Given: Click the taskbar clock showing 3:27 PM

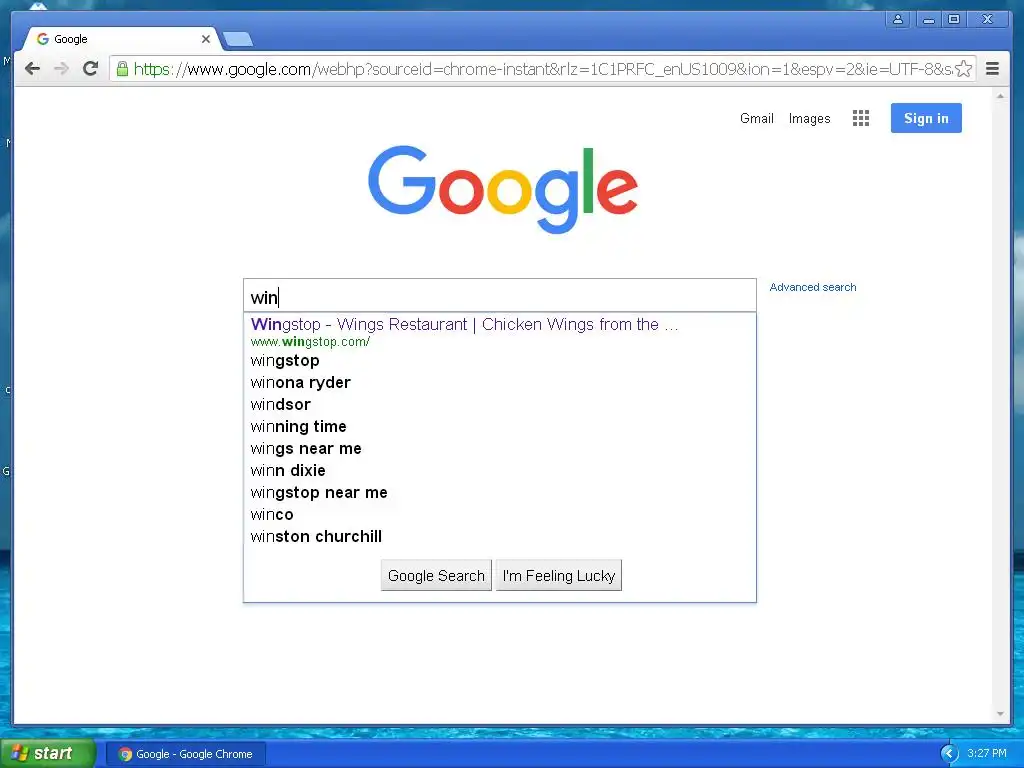Looking at the screenshot, I should click(987, 754).
